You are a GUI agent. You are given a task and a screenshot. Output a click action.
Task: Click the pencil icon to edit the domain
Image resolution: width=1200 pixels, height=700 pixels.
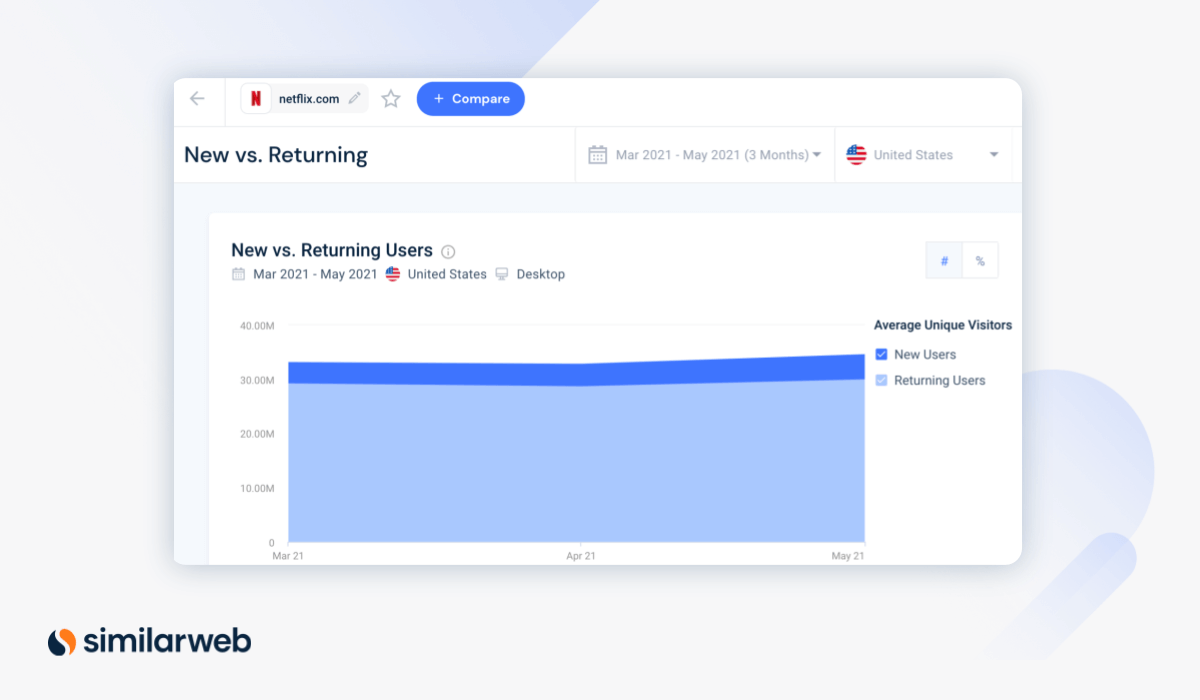pos(355,98)
